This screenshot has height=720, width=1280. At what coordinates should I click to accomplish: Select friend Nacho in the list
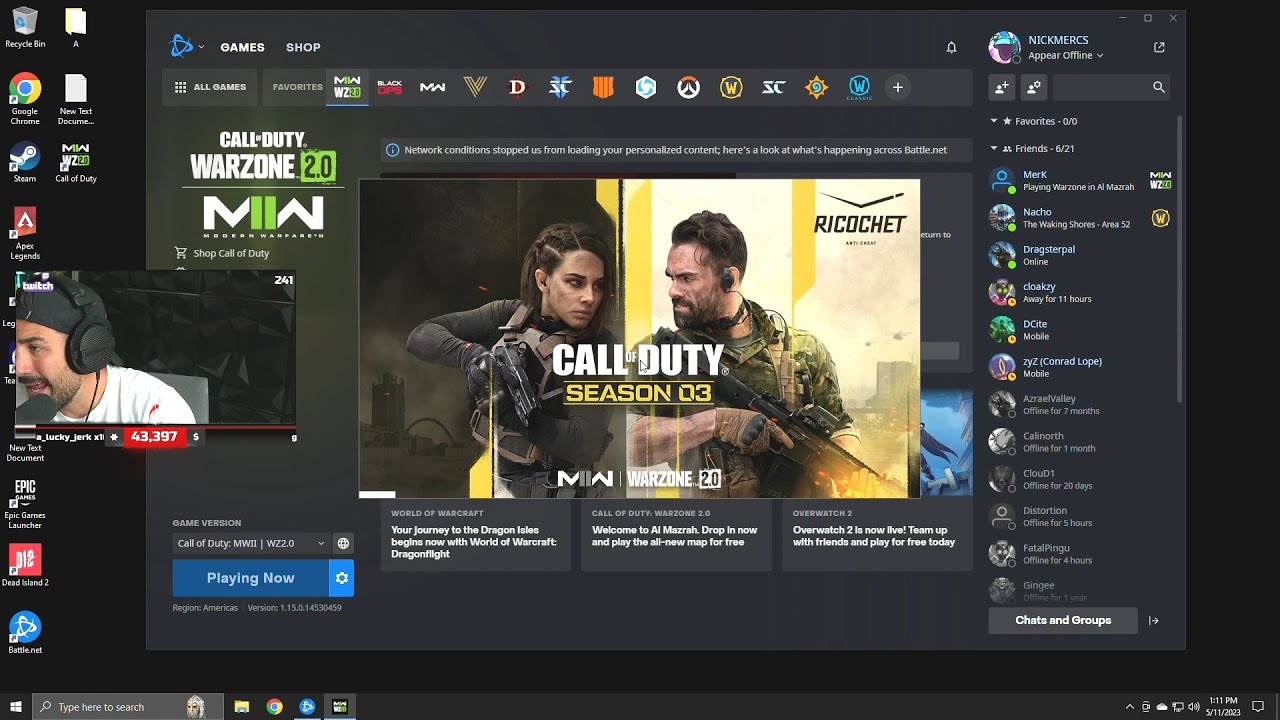point(1080,218)
